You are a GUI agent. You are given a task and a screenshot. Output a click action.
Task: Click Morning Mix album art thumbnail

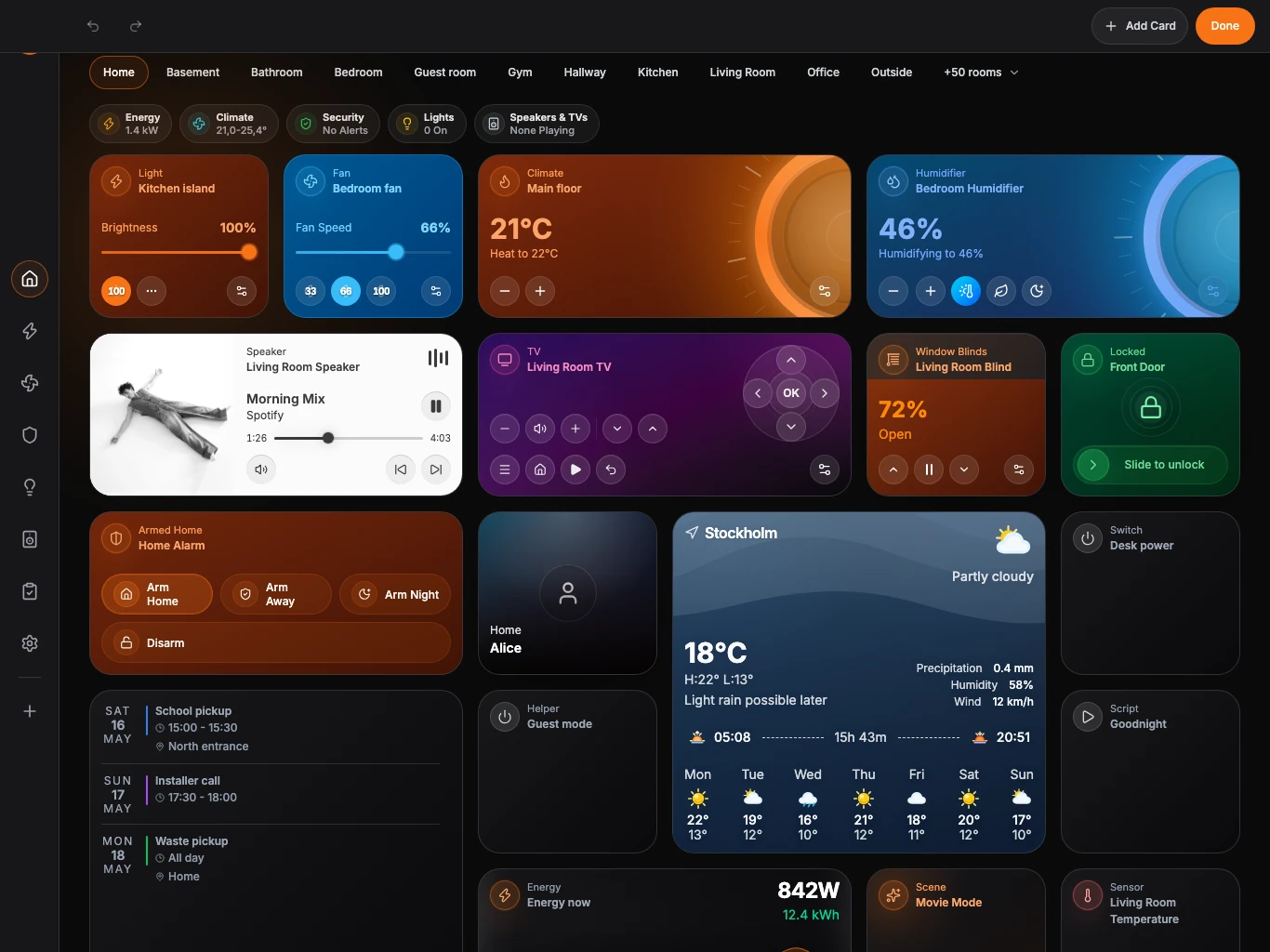coord(163,415)
